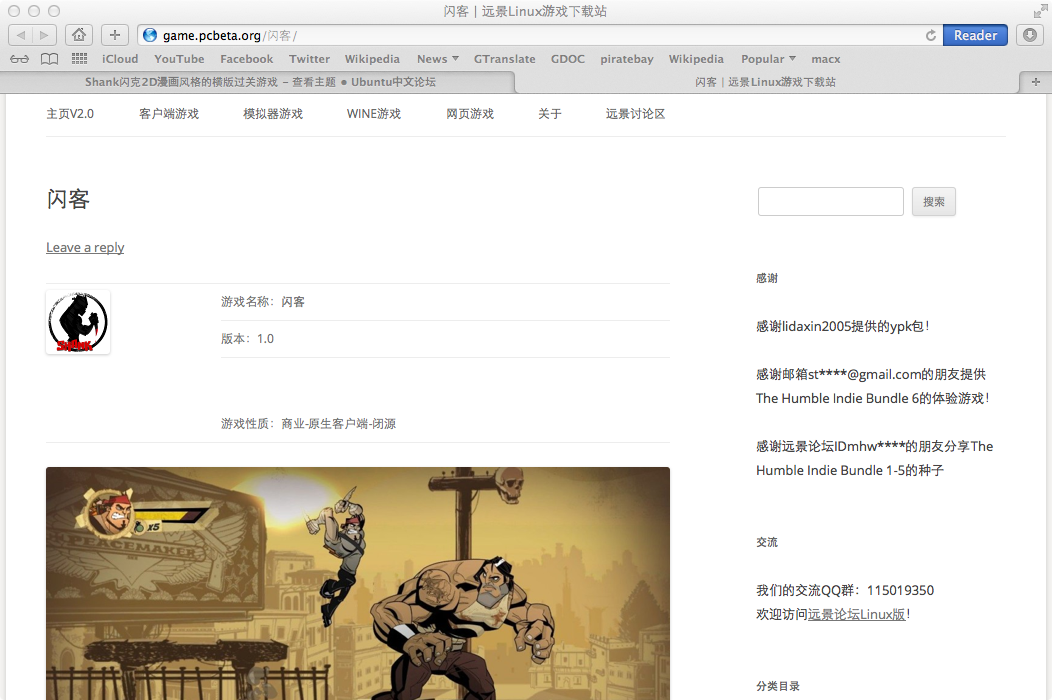The height and width of the screenshot is (700, 1052).
Task: Open the Facebook bookmark
Action: [x=247, y=59]
